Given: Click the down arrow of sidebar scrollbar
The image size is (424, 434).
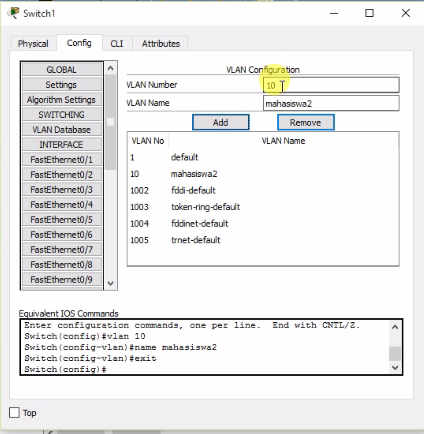Looking at the screenshot, I should click(x=111, y=283).
